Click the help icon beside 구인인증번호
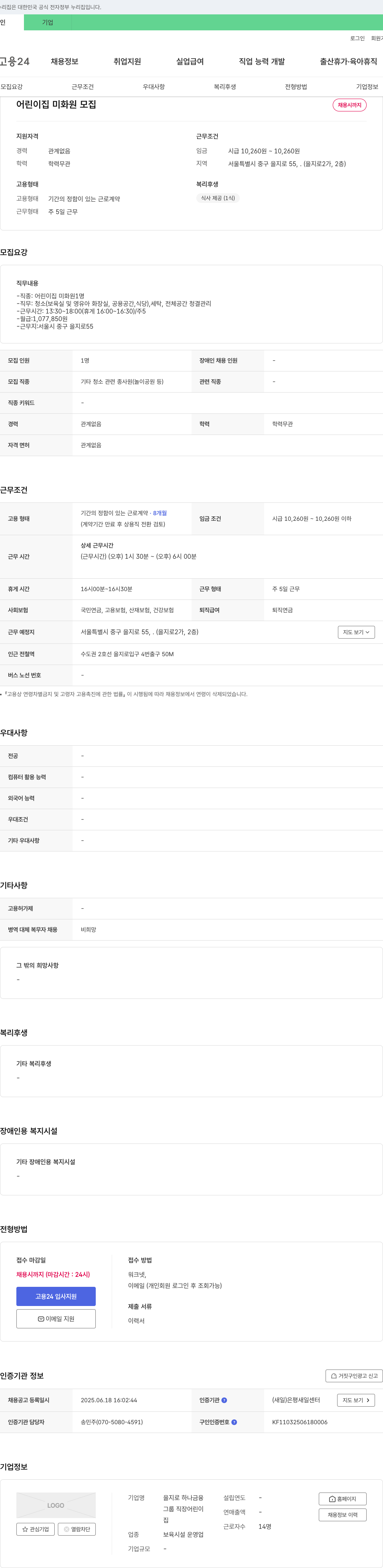383x1568 pixels. 234,1422
